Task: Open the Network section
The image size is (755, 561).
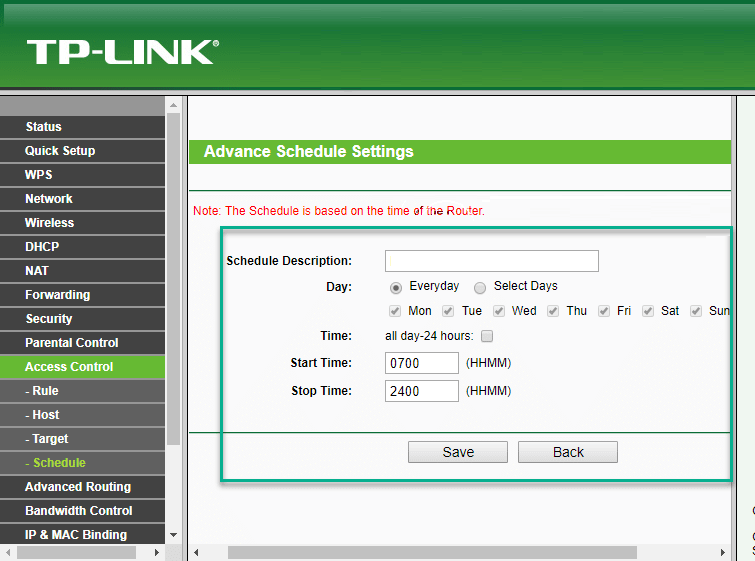Action: tap(82, 199)
